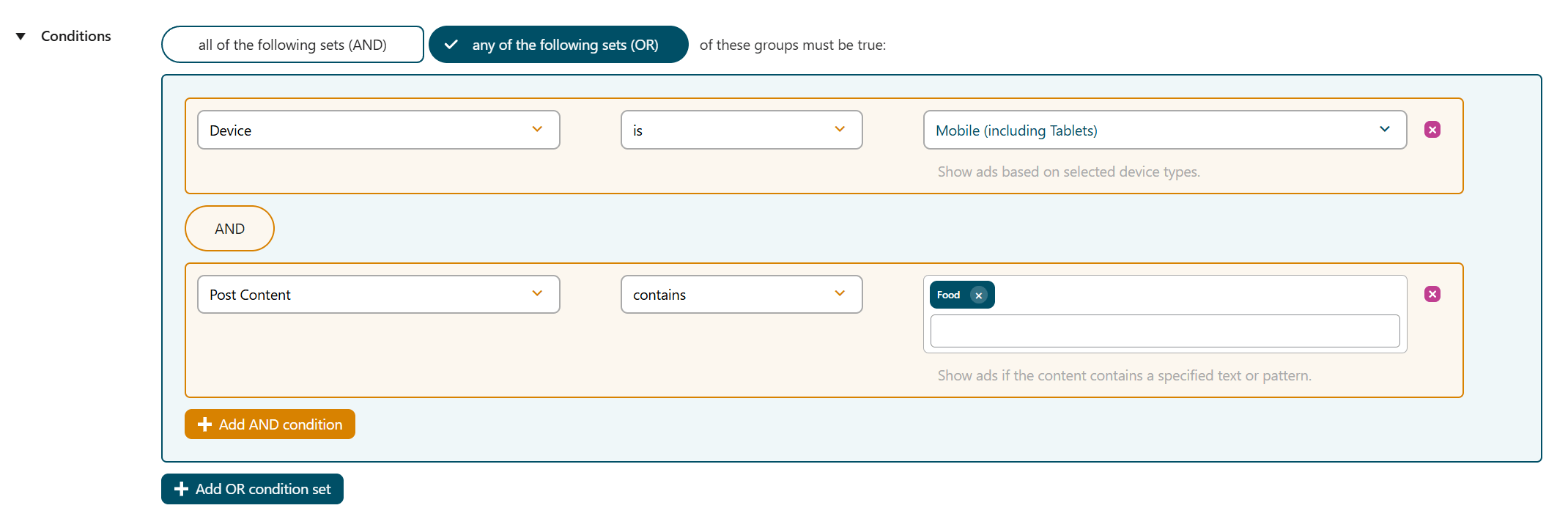Click the plus icon on Add AND condition
The width and height of the screenshot is (1568, 519).
tap(204, 424)
